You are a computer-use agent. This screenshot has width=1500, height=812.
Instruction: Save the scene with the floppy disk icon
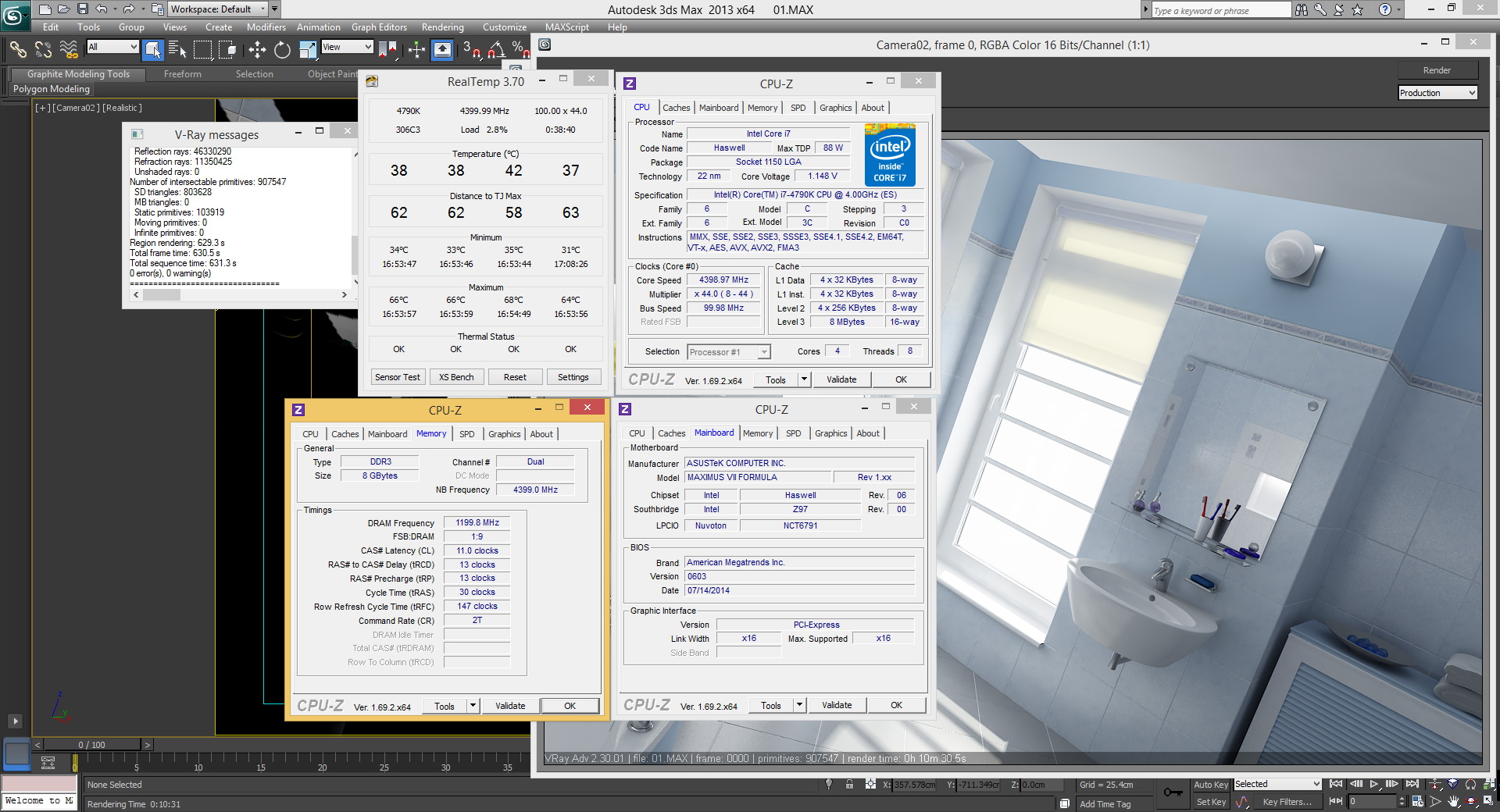tap(82, 9)
